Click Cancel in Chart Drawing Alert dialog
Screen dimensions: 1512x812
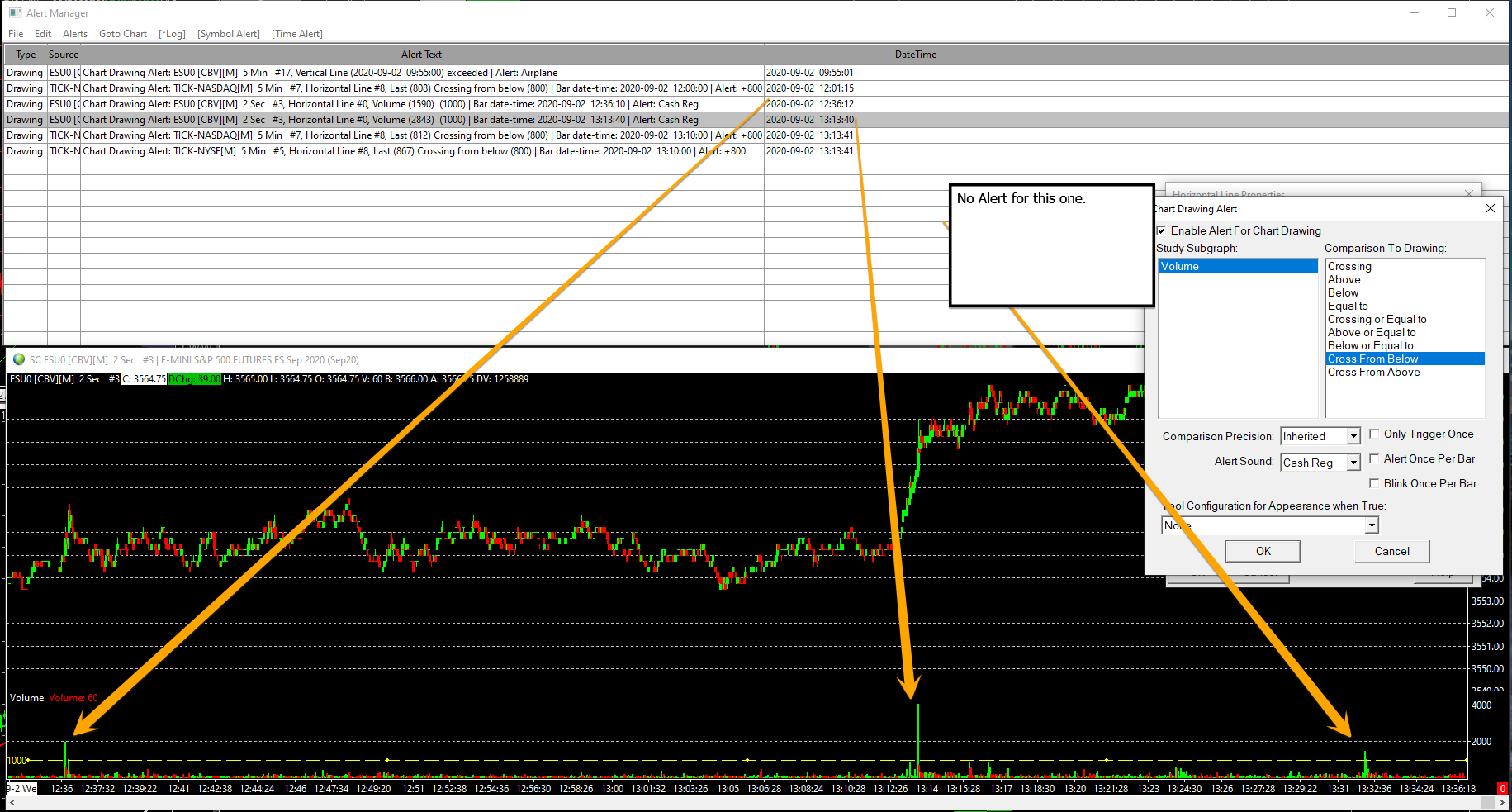[1391, 551]
